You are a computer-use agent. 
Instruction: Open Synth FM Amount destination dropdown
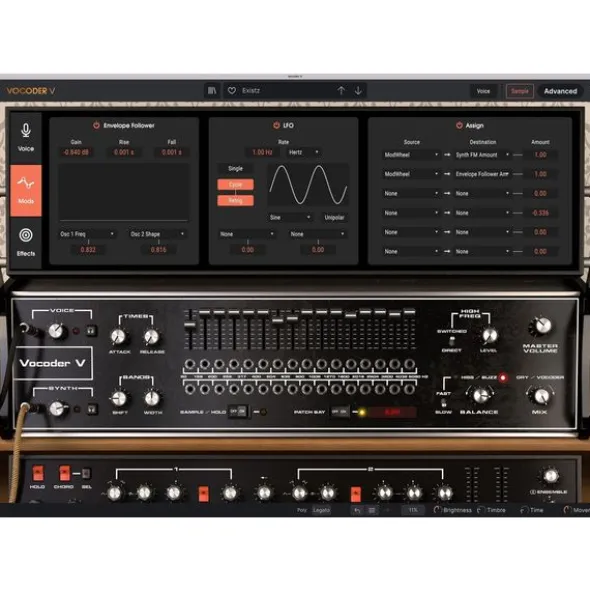483,155
